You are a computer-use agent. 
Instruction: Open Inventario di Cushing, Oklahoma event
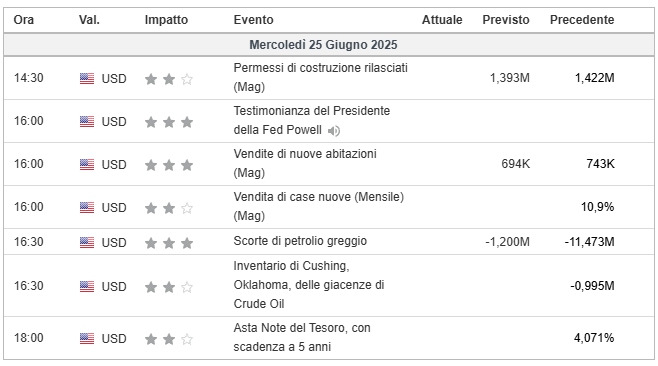[x=309, y=285]
